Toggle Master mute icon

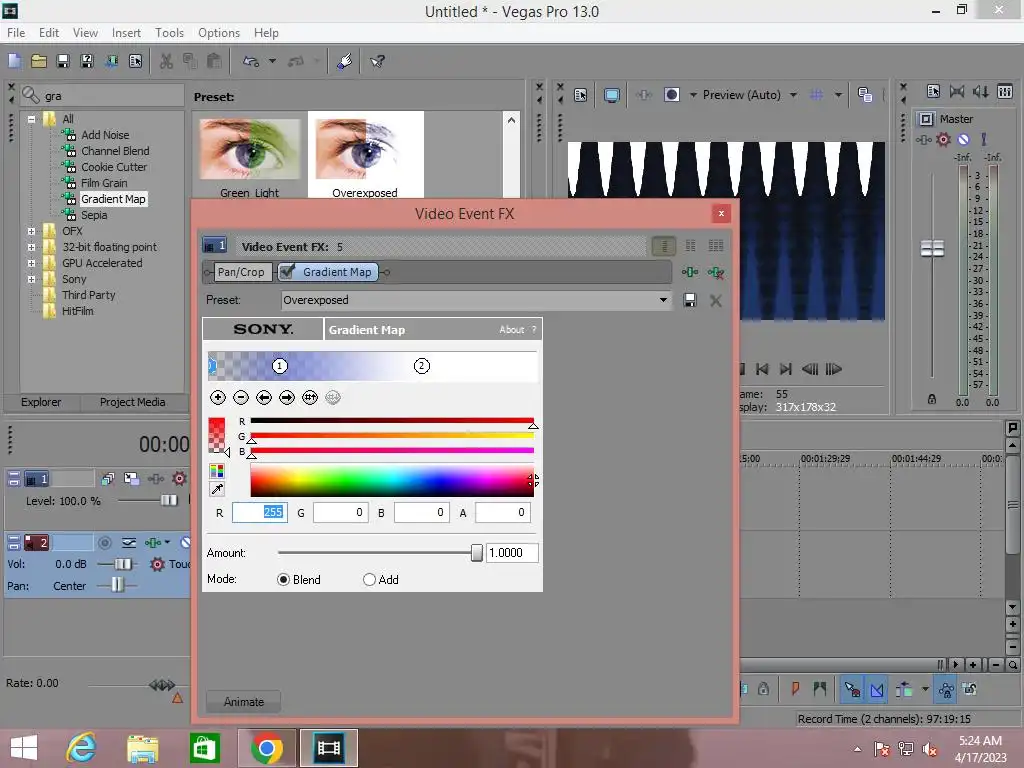(x=963, y=139)
